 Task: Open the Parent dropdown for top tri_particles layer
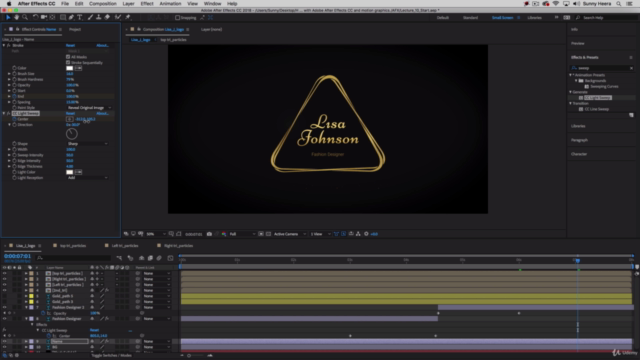coord(156,273)
